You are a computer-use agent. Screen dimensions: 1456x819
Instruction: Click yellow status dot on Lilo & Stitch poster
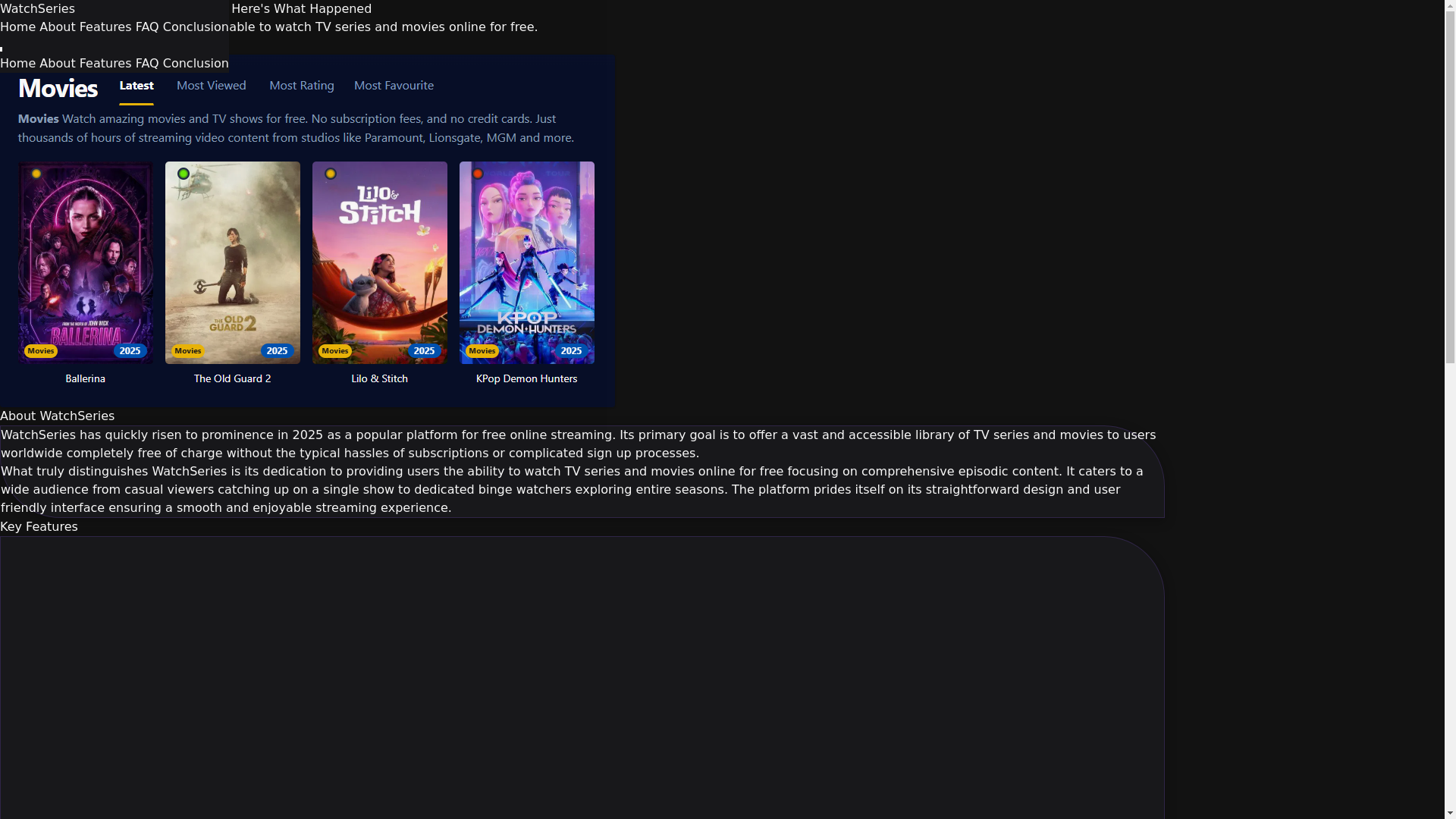coord(331,174)
